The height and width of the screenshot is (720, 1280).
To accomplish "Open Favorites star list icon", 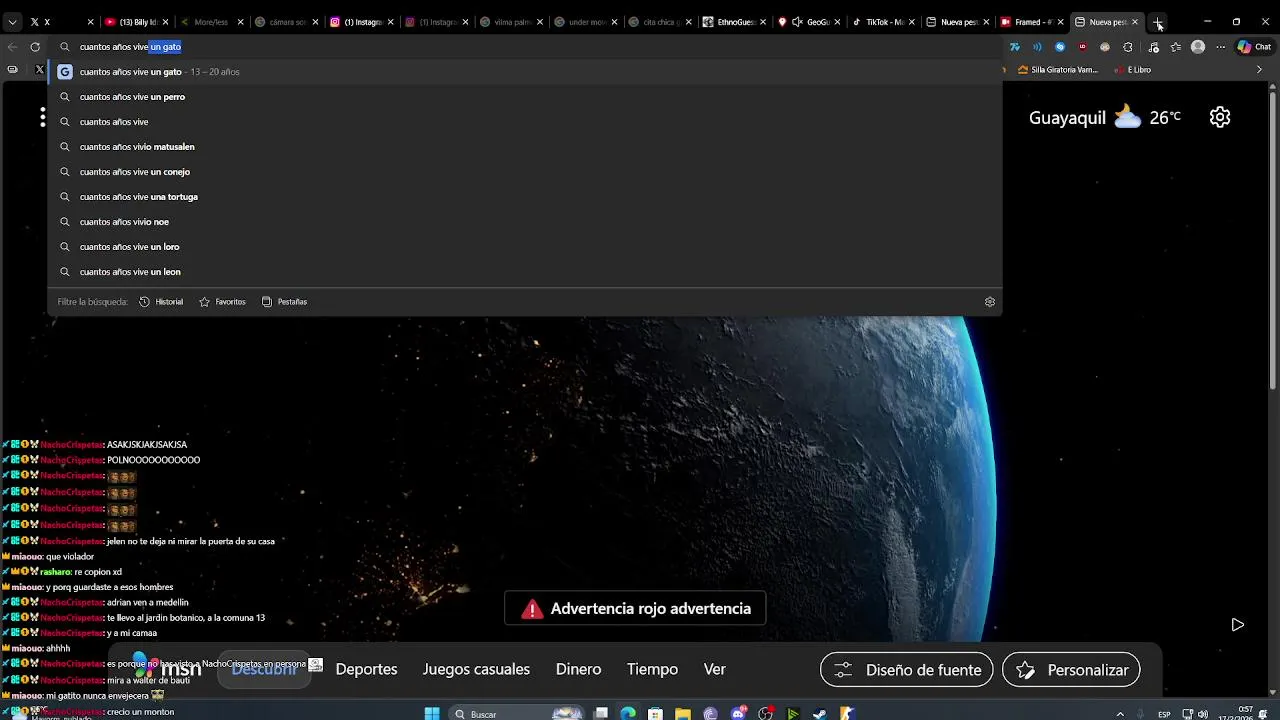I will pos(1175,47).
